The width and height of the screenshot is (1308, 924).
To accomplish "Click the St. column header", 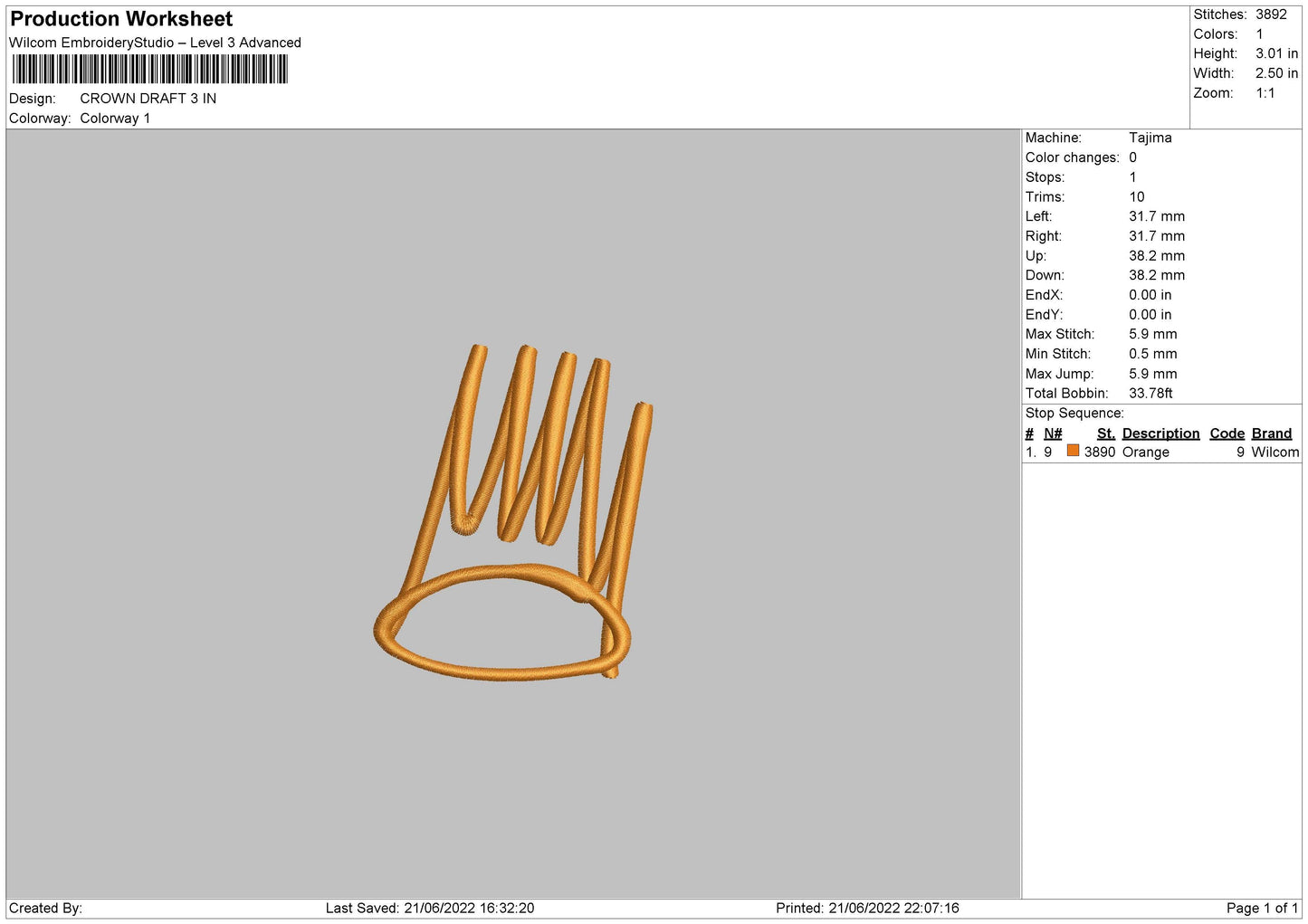I will [x=1105, y=433].
